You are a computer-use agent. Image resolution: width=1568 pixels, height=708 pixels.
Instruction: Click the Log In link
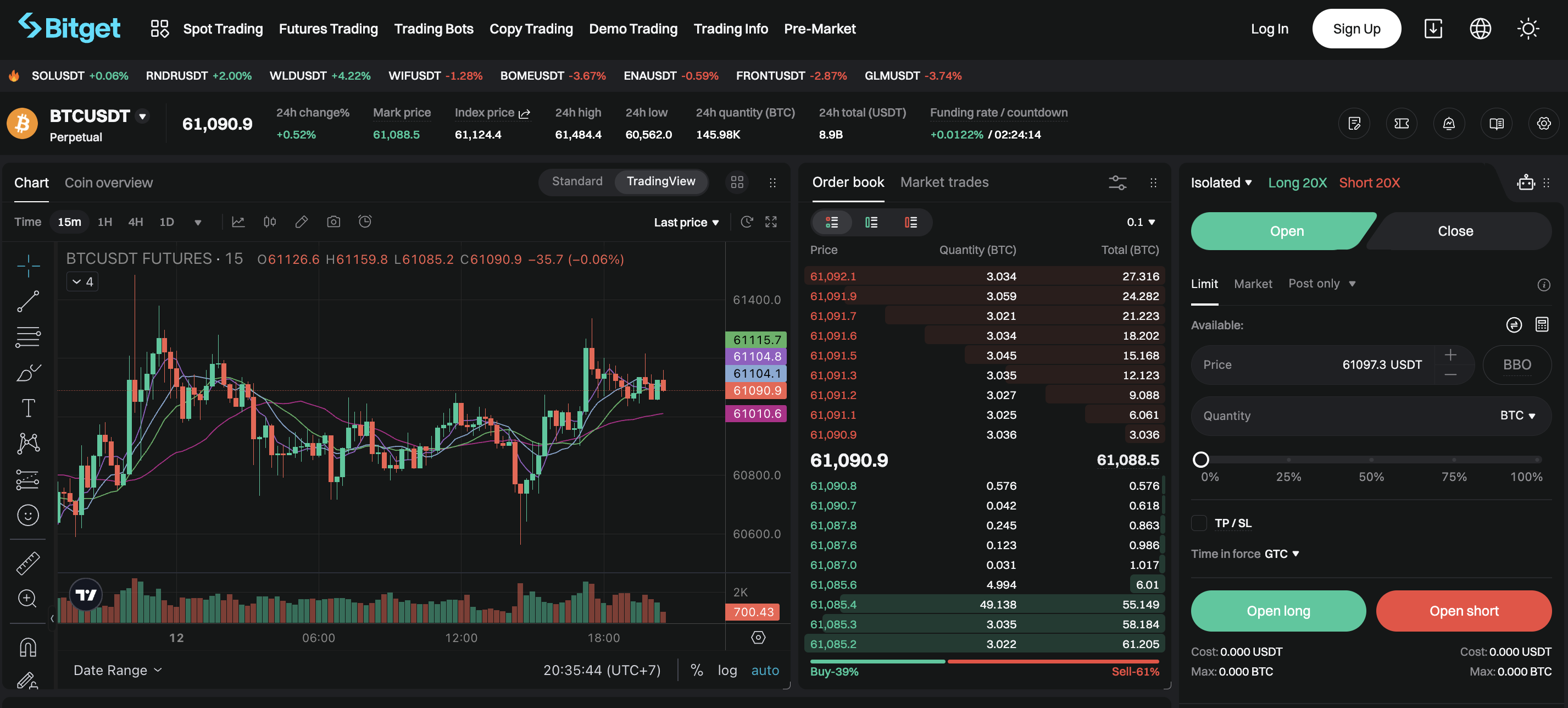pos(1269,29)
